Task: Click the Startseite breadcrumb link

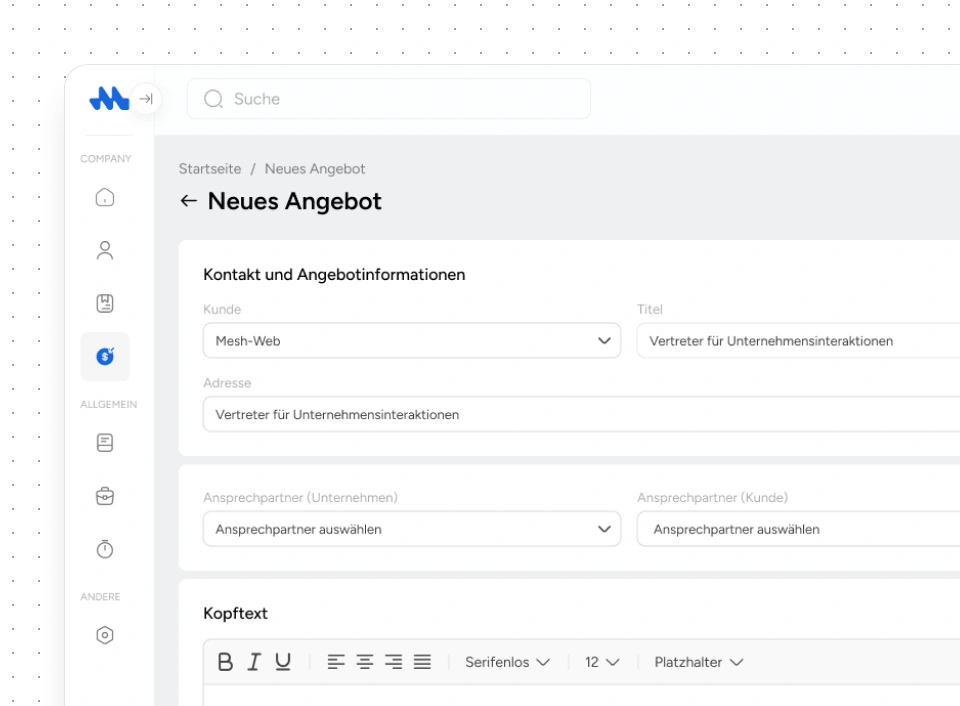Action: pos(210,169)
